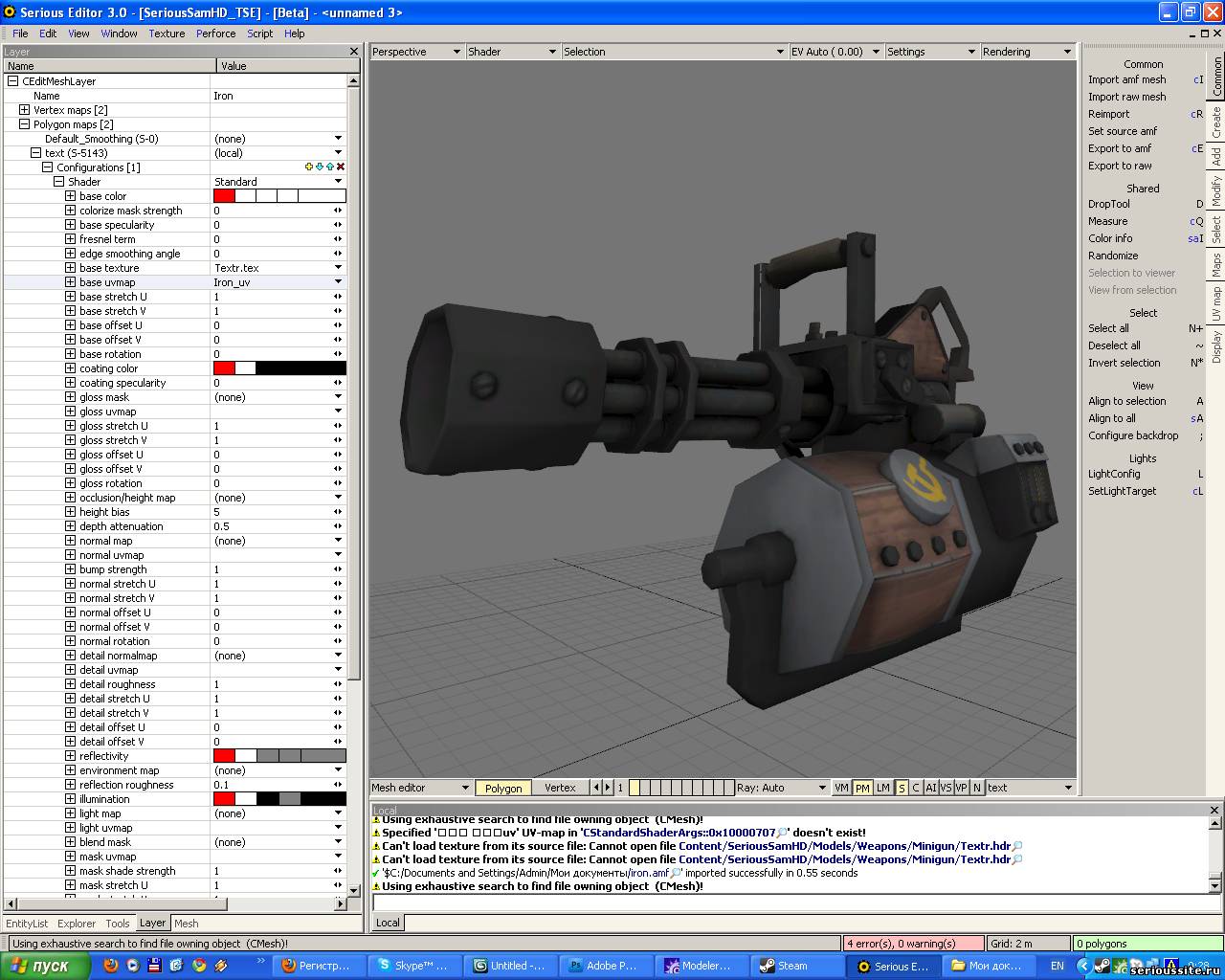The width and height of the screenshot is (1225, 980).
Task: Click the previous layer arrow in mesh toolbar
Action: (x=595, y=788)
